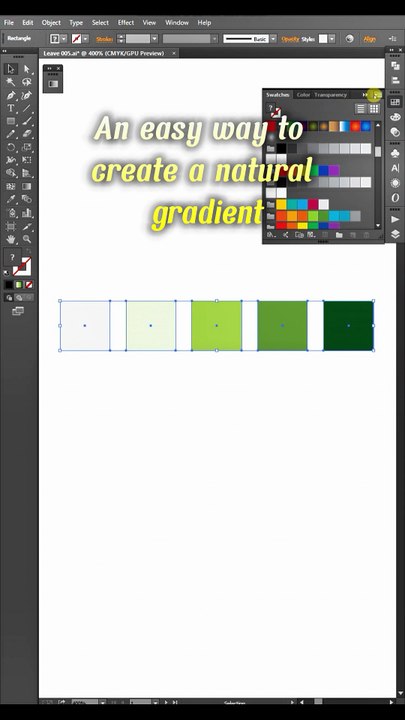Select the Rectangle tool in toolbox
The width and height of the screenshot is (405, 720).
click(x=11, y=121)
